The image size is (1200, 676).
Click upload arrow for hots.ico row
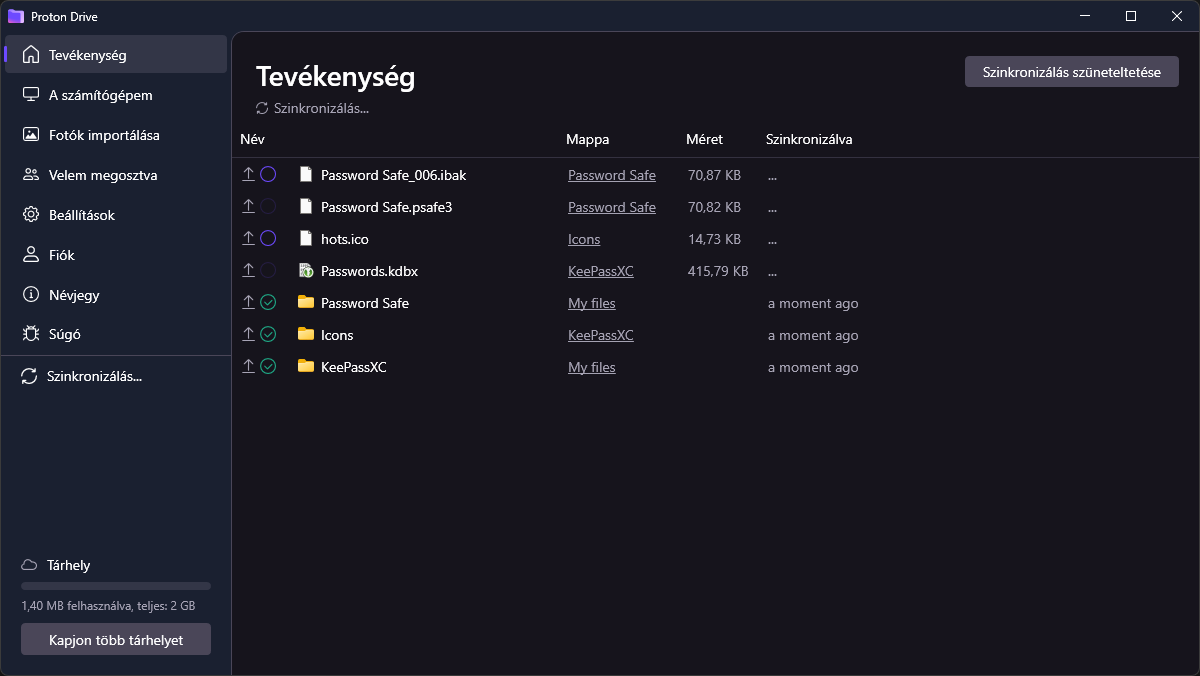249,239
